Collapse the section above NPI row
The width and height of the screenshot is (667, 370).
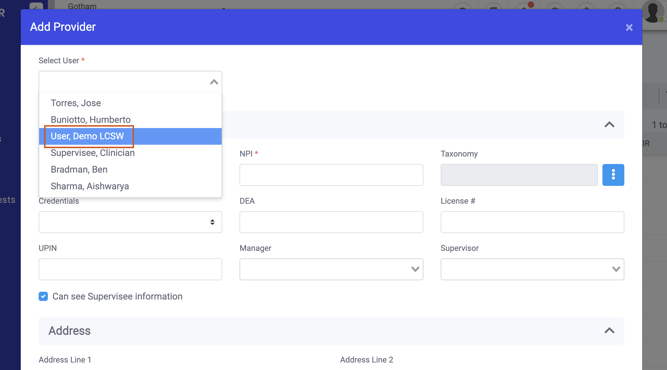click(609, 125)
